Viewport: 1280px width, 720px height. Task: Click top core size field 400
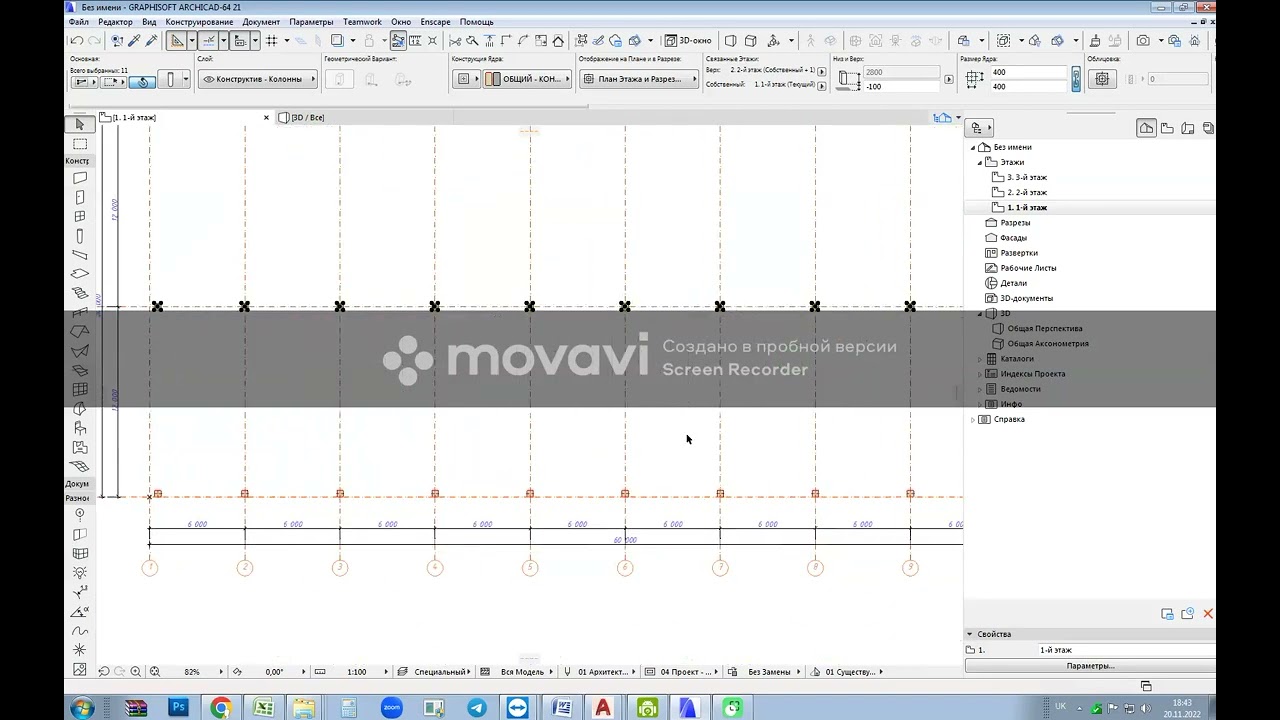pos(1029,72)
